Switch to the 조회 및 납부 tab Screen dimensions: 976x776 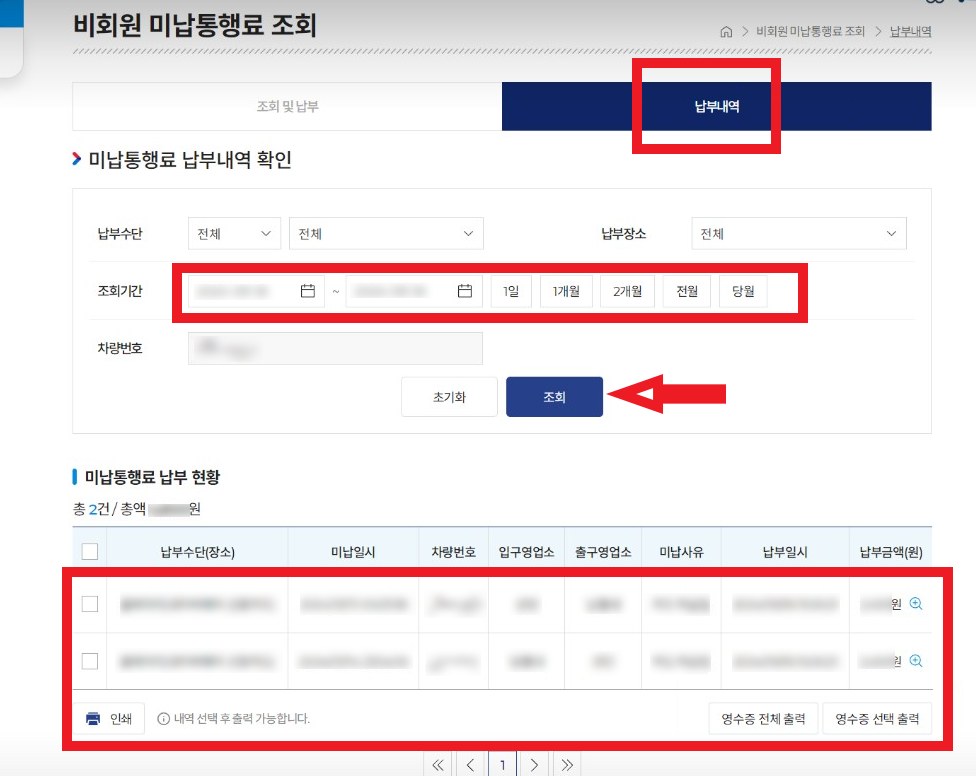click(x=287, y=105)
